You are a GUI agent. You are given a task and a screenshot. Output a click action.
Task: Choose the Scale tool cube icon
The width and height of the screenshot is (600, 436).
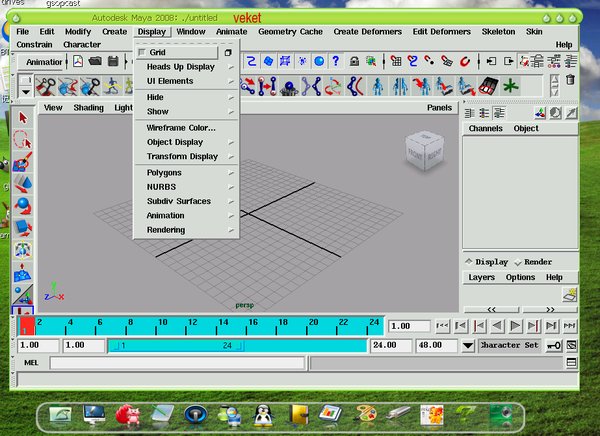(x=24, y=228)
